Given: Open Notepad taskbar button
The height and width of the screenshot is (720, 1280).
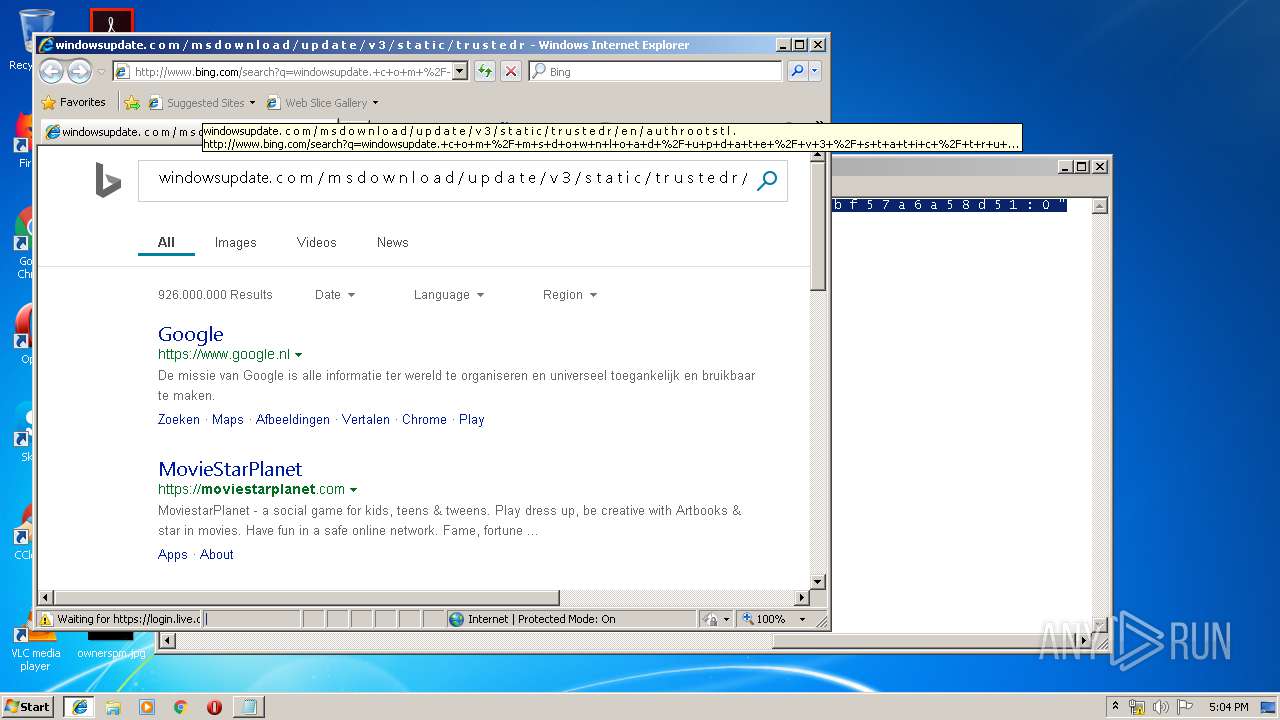Looking at the screenshot, I should point(249,707).
